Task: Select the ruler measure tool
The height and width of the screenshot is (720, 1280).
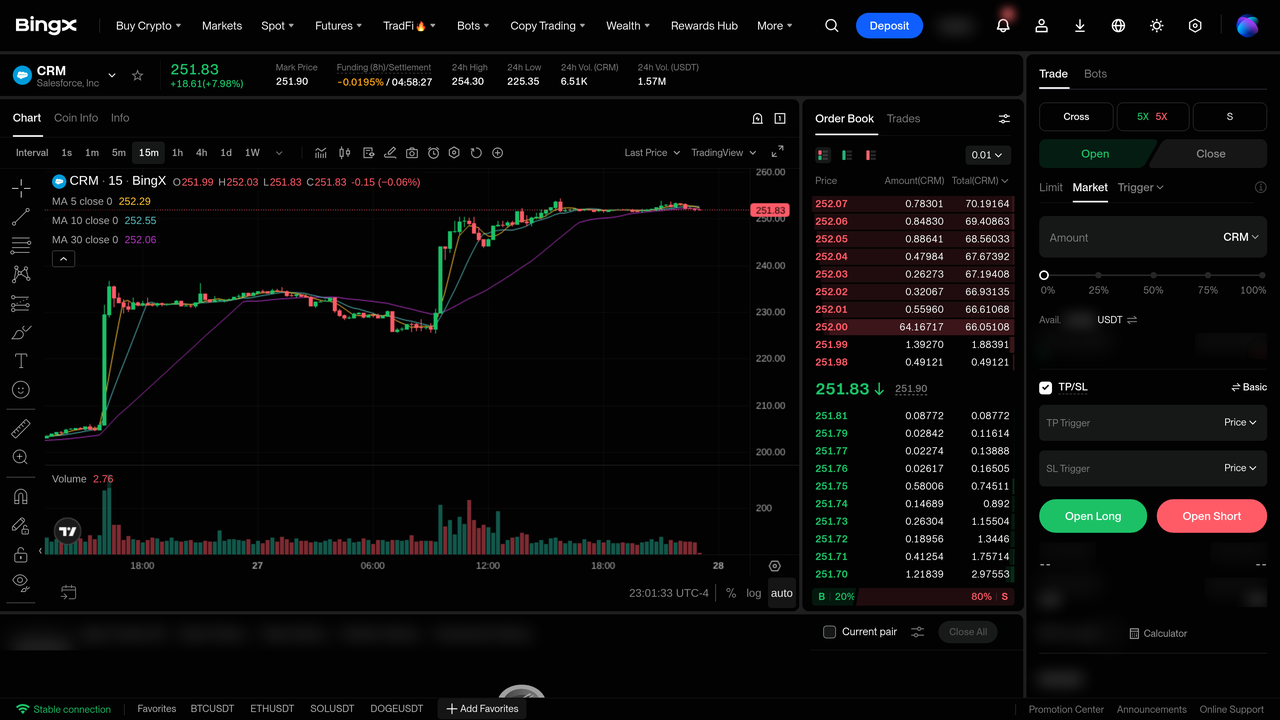Action: pos(21,429)
